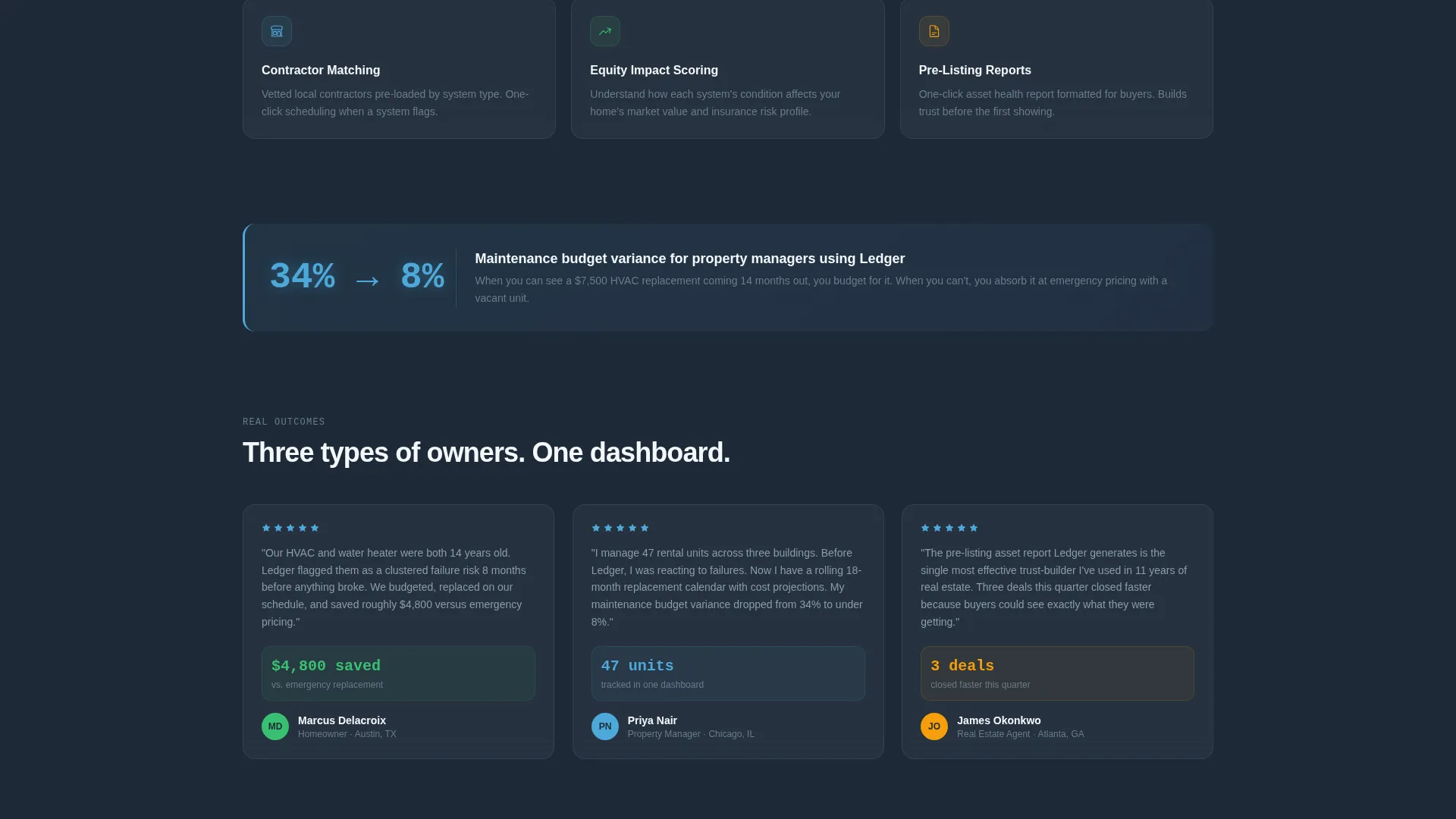
Task: Click Homeowner · Austin, TX caption
Action: [x=347, y=734]
